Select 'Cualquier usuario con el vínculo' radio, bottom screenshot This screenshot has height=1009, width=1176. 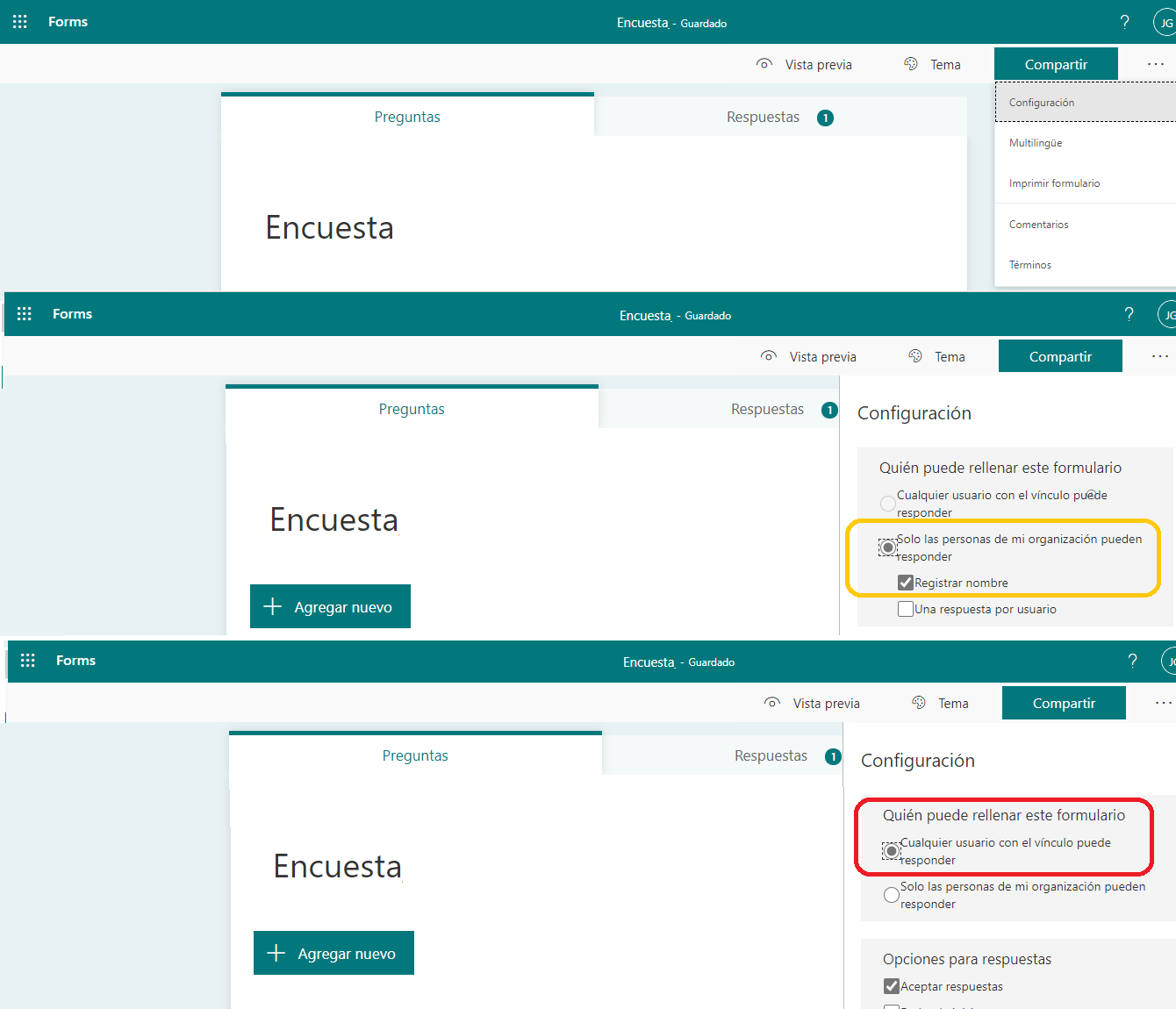coord(892,851)
